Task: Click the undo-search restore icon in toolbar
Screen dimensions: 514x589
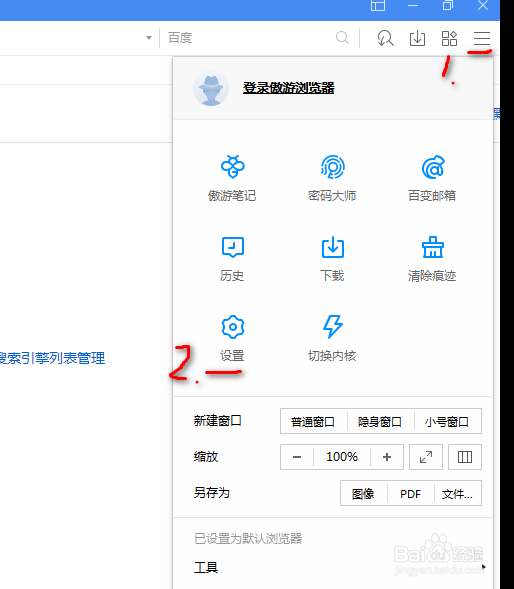Action: click(385, 38)
